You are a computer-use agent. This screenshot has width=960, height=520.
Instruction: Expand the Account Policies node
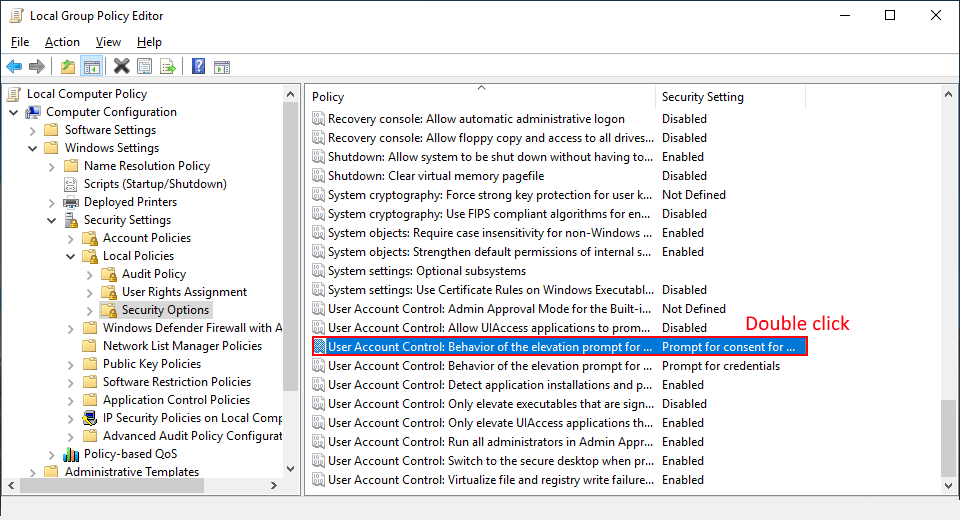coord(70,238)
